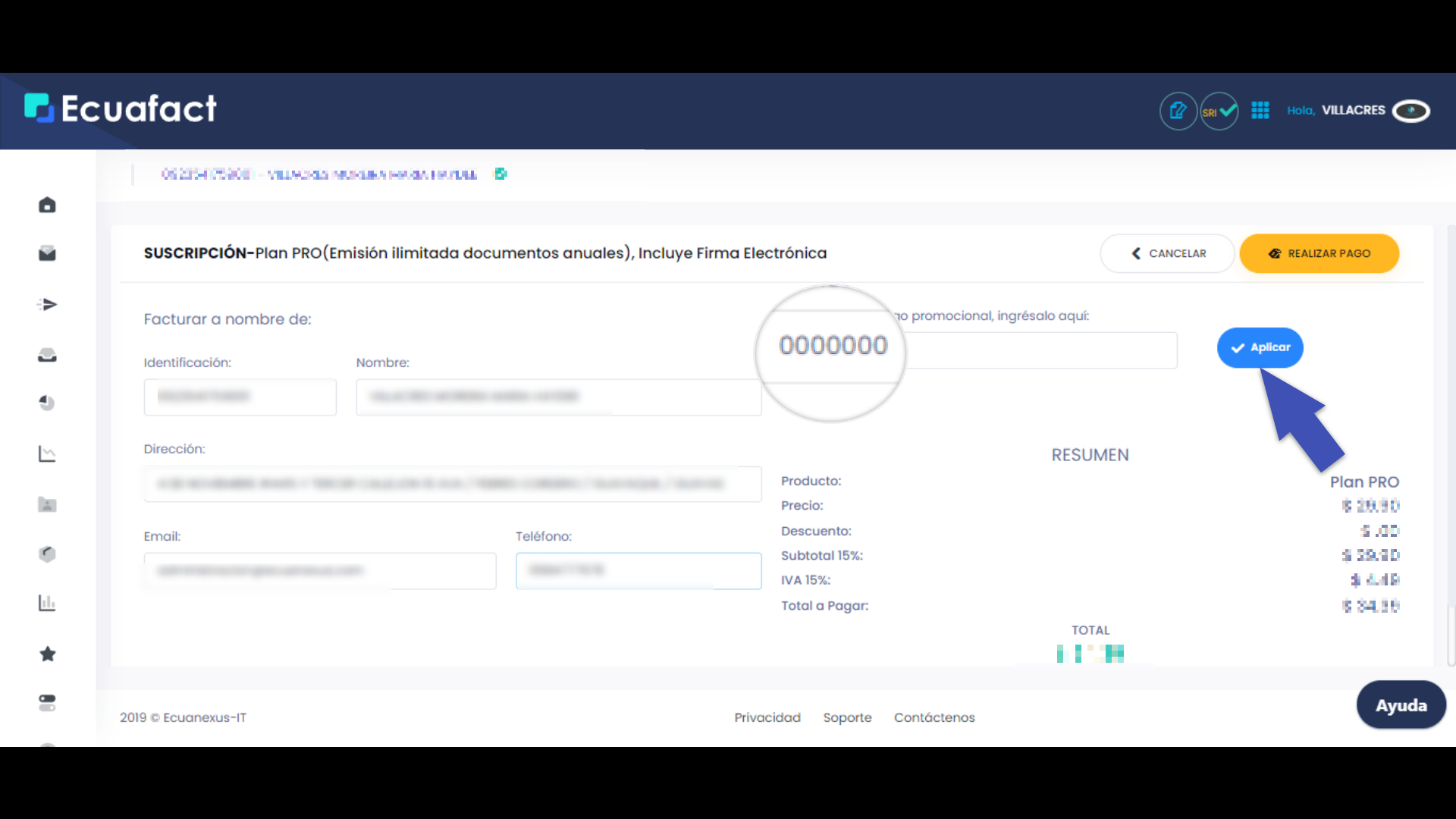The height and width of the screenshot is (819, 1456).
Task: Select the paper plane send icon
Action: [x=47, y=304]
